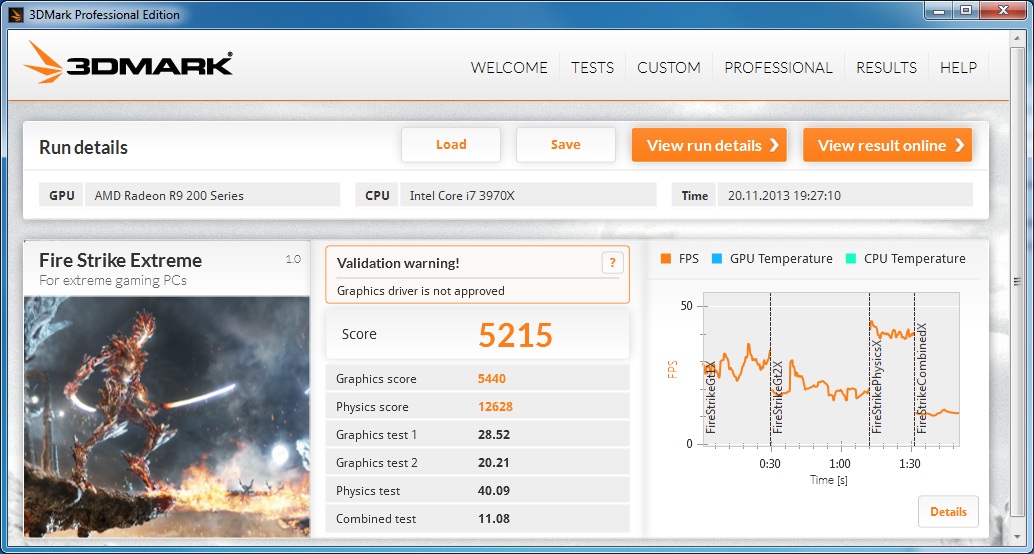Click the Save button
The height and width of the screenshot is (554, 1034).
[x=566, y=145]
